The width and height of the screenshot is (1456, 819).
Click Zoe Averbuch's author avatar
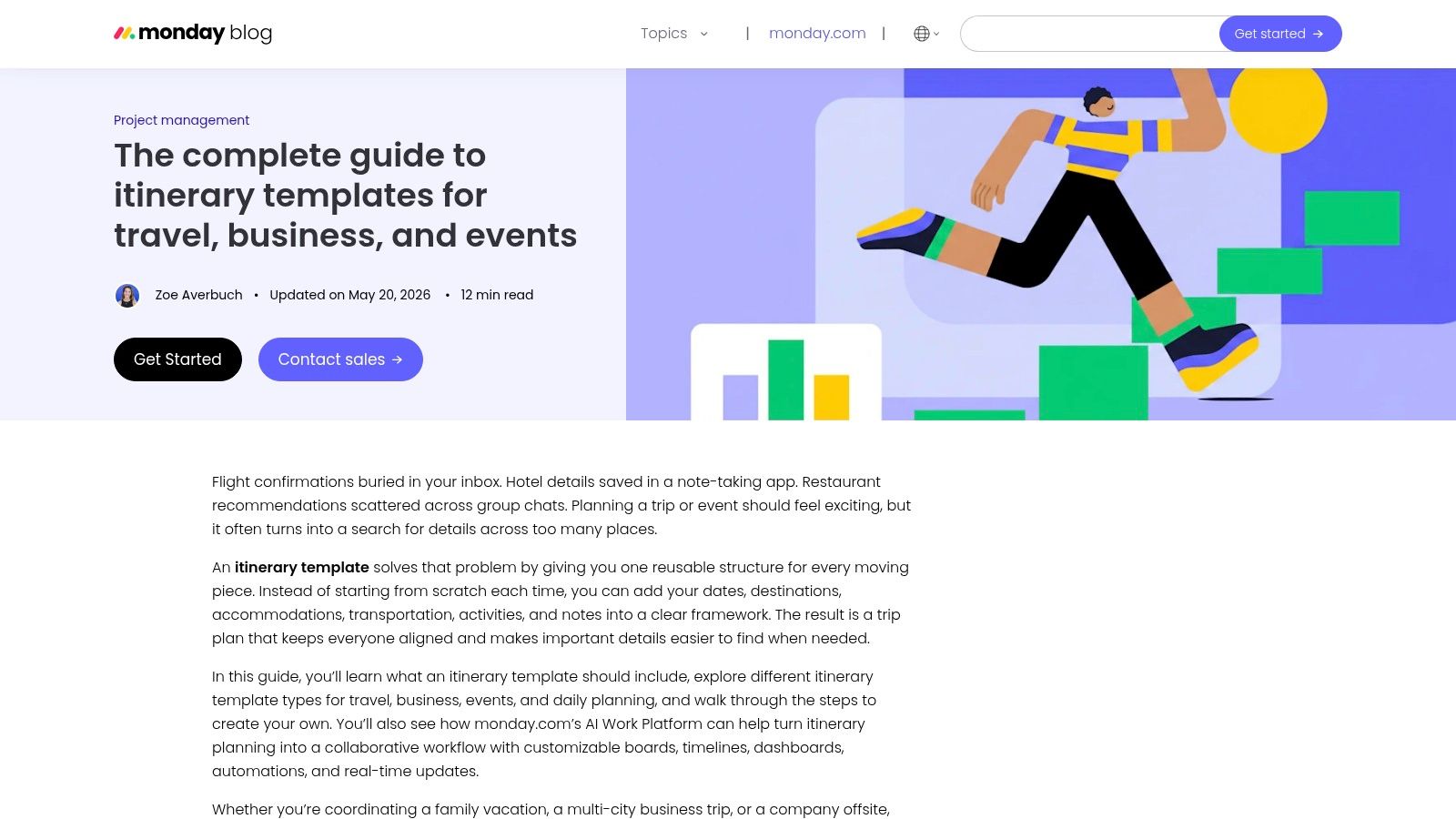127,295
